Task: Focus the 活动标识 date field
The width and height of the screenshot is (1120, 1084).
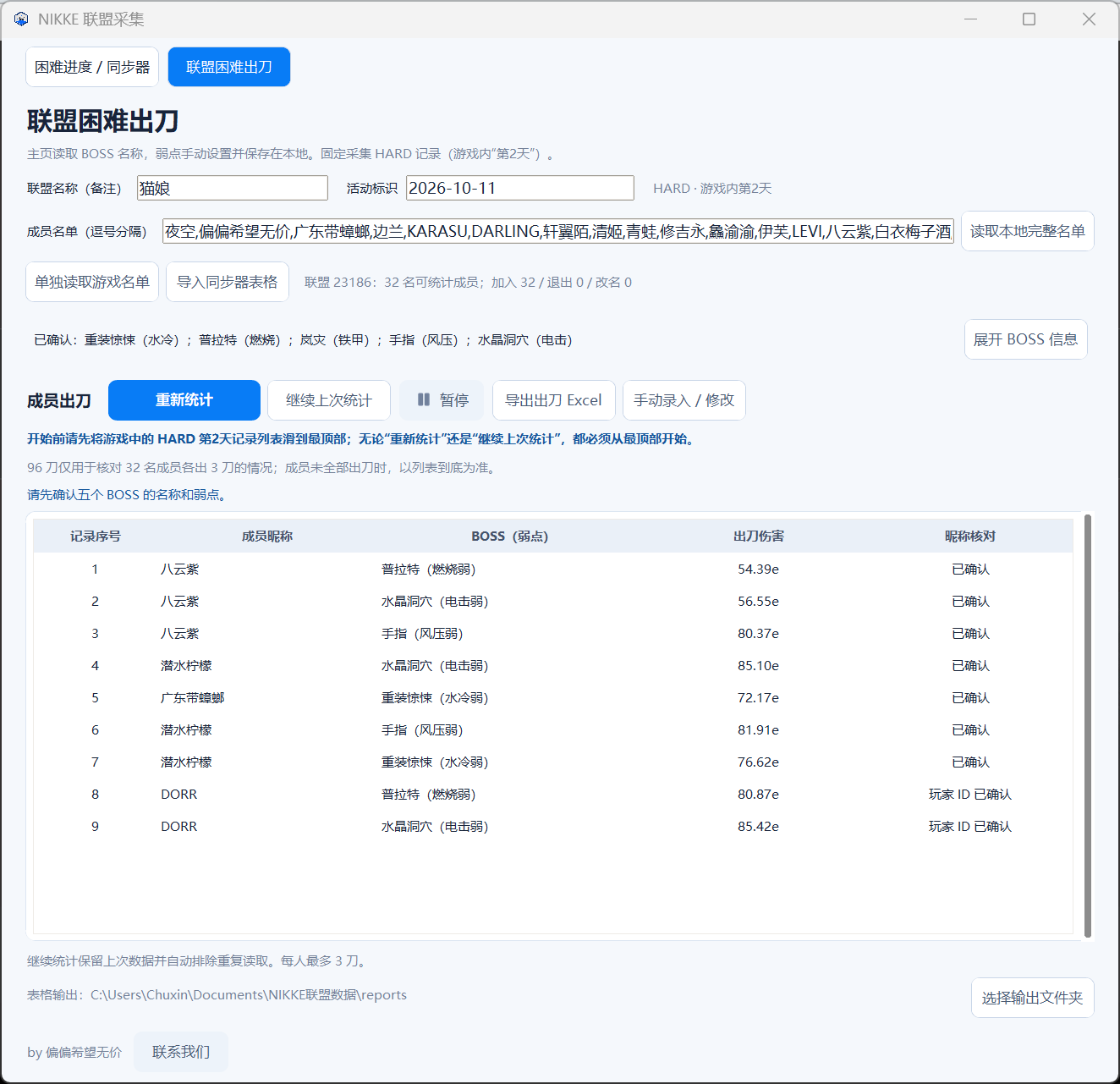Action: click(520, 188)
